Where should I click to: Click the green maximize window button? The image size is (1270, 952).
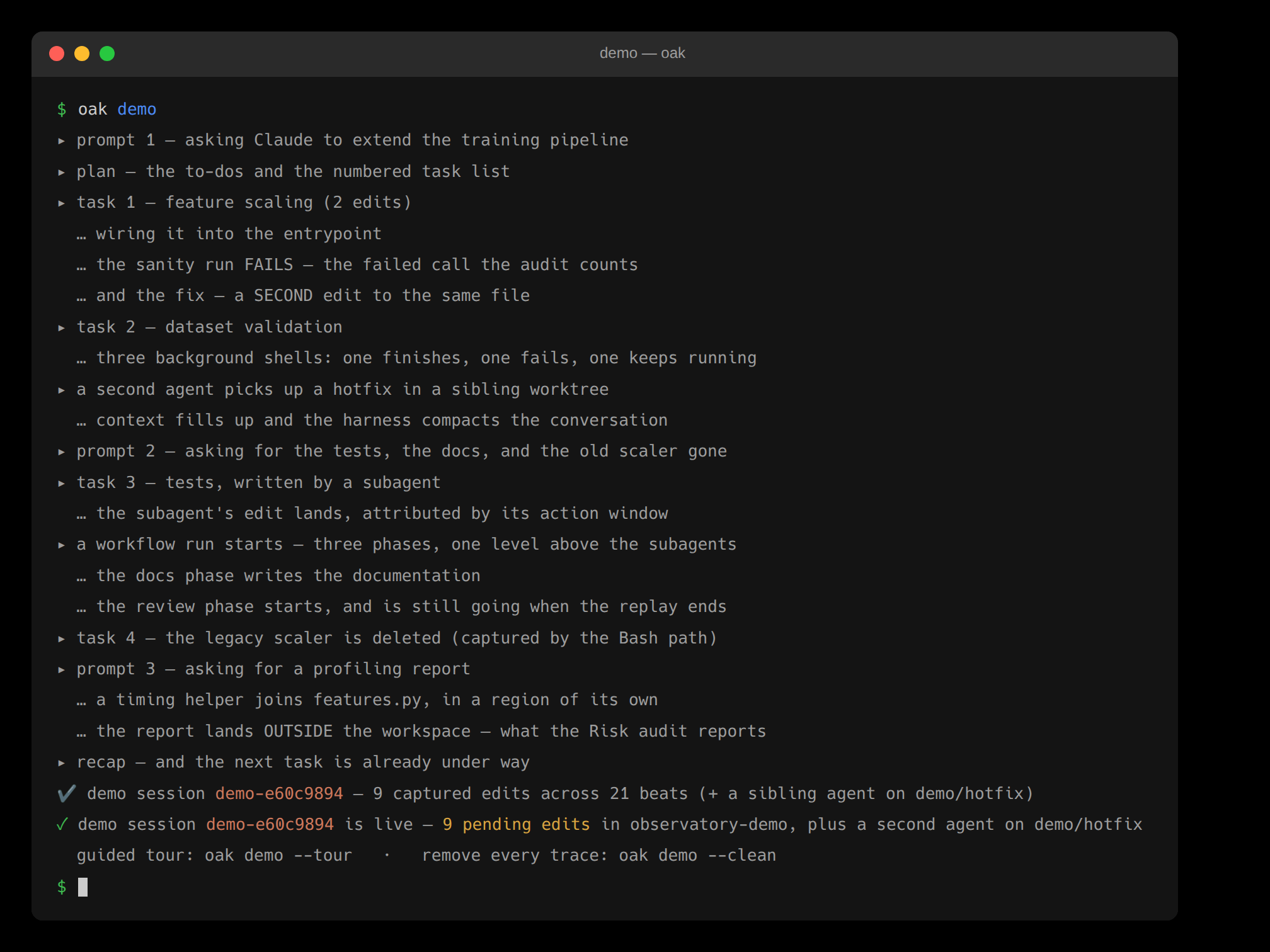107,54
